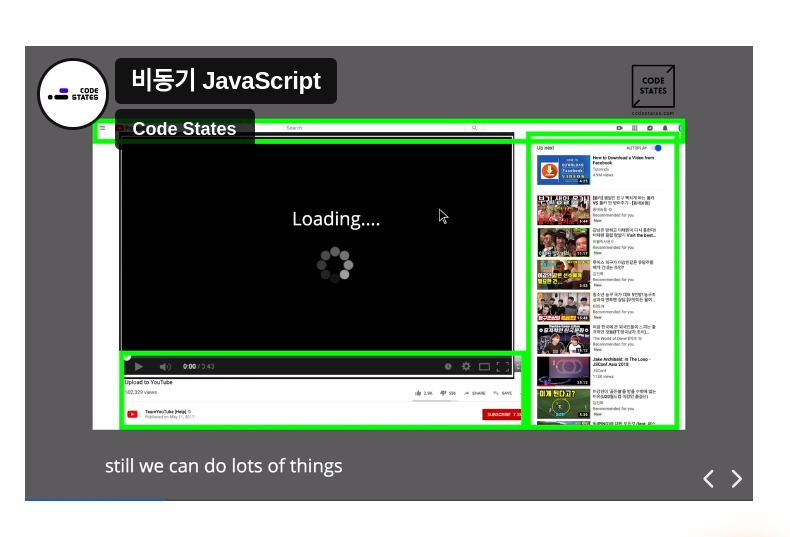Dislike the video with thumbs down
Viewport: 790px width, 537px height.
point(448,393)
